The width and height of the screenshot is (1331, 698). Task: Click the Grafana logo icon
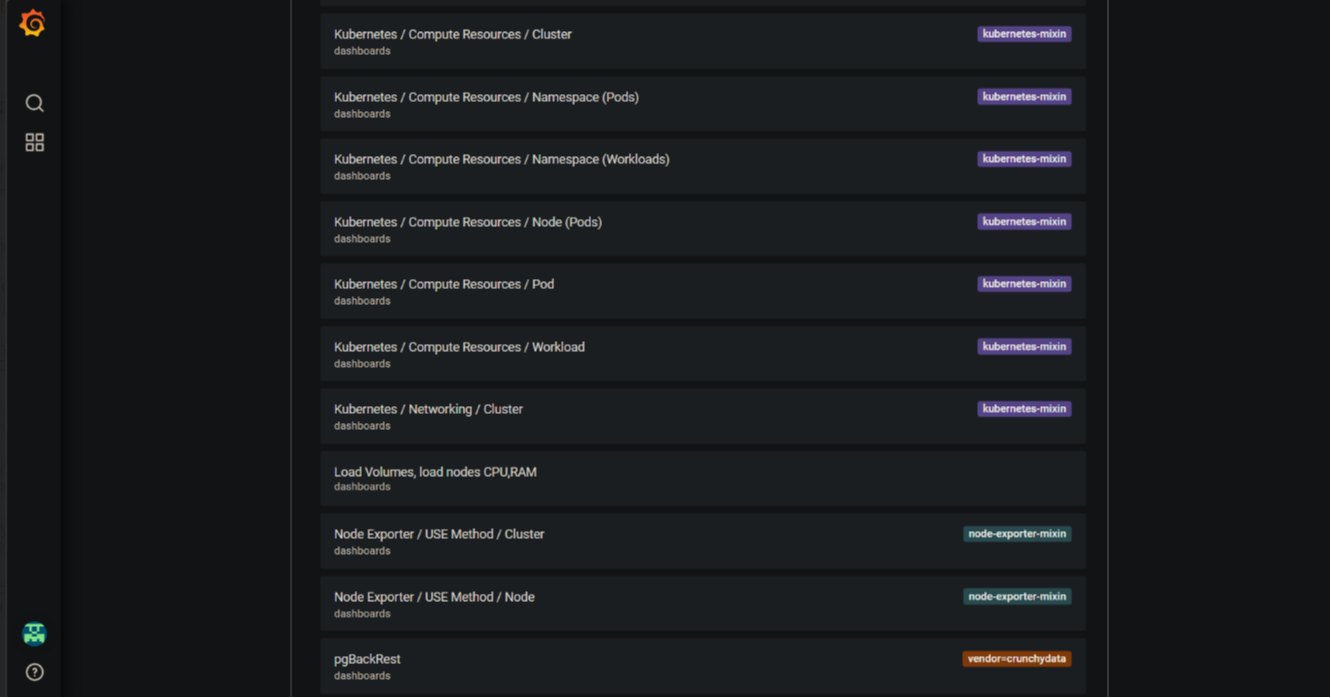[33, 23]
